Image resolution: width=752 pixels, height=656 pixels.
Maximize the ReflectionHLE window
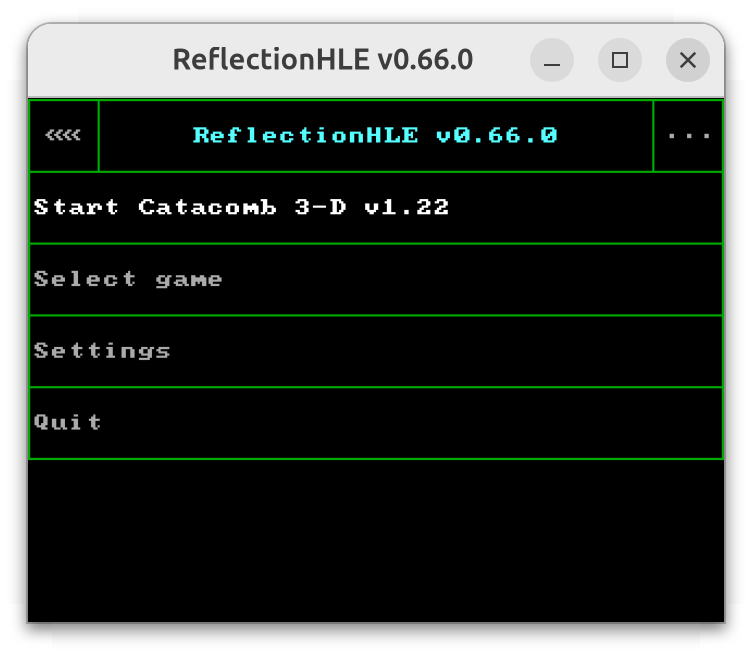click(x=620, y=60)
